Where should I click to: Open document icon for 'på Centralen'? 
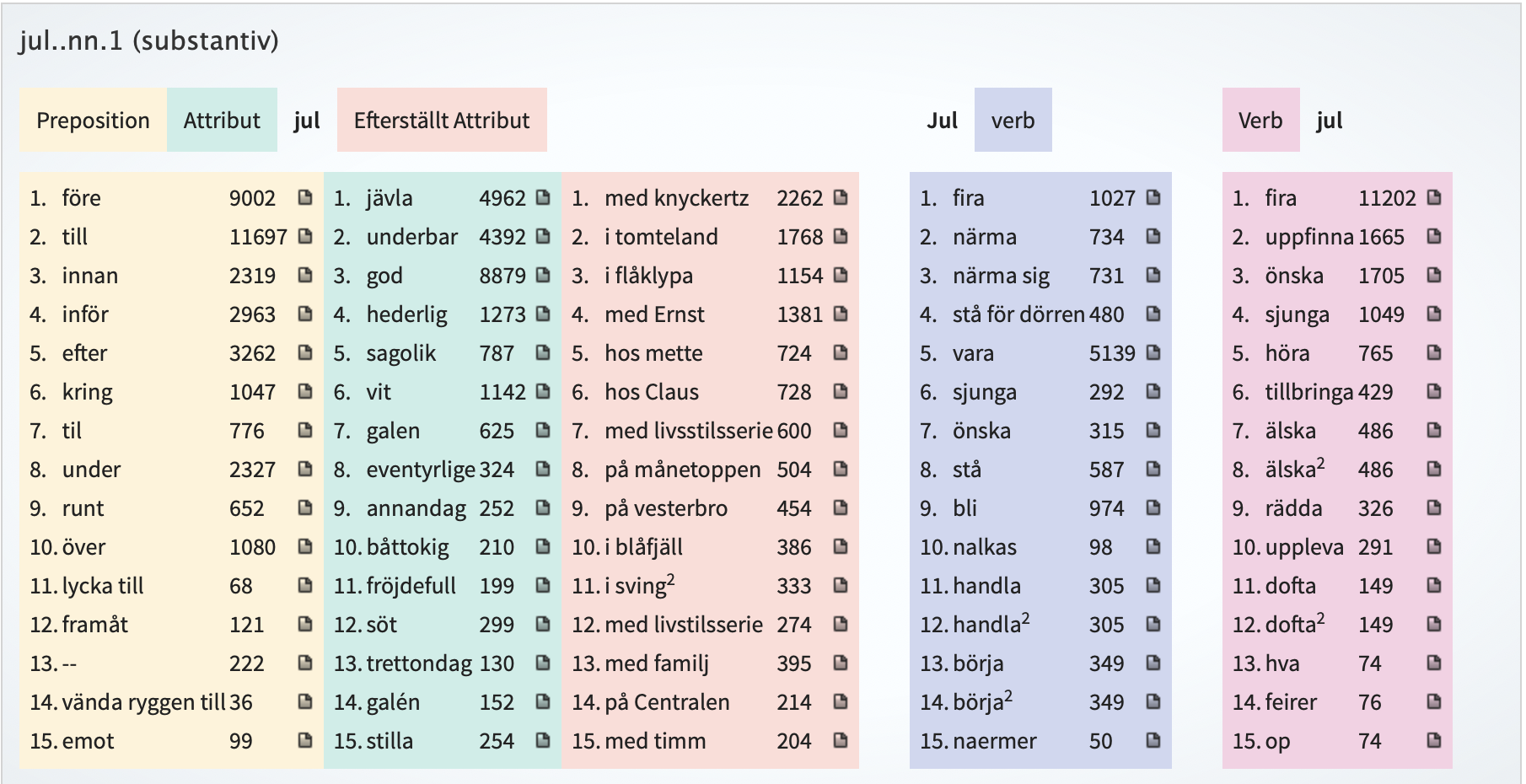pos(840,701)
